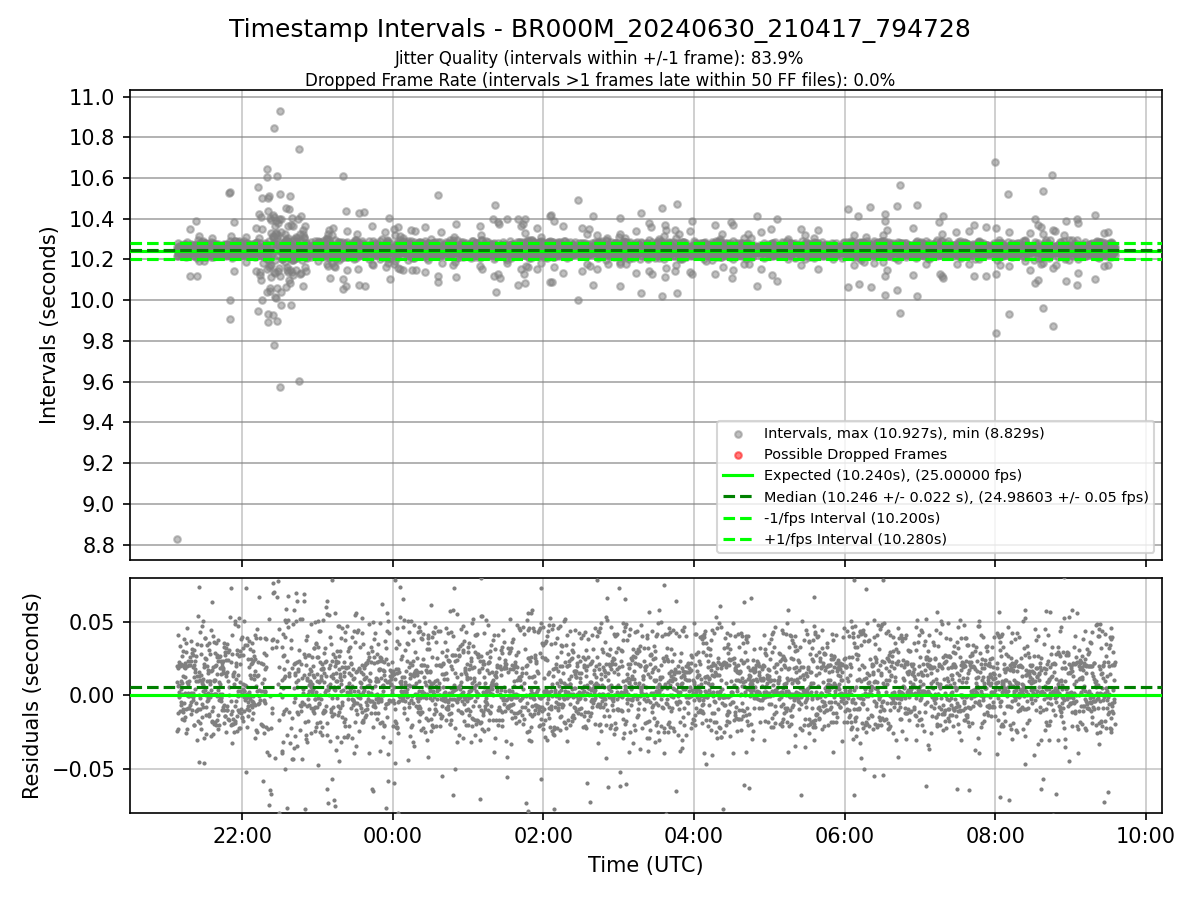
Task: Click the plot title 'Timestamp Intervals - BR000M_20240630_210417_794728'
Action: [599, 29]
